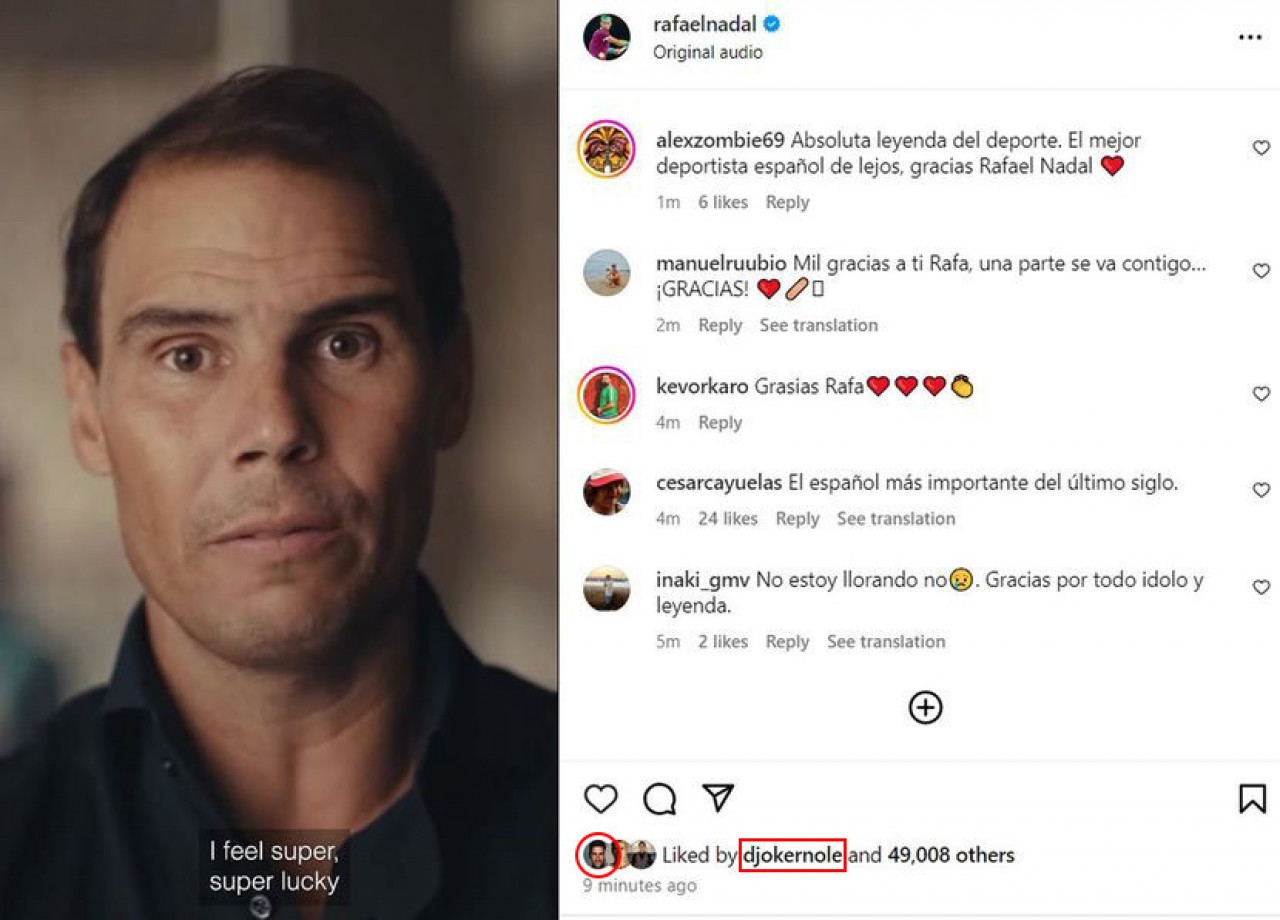This screenshot has height=920, width=1280.
Task: Load more comments with plus circle
Action: click(925, 708)
